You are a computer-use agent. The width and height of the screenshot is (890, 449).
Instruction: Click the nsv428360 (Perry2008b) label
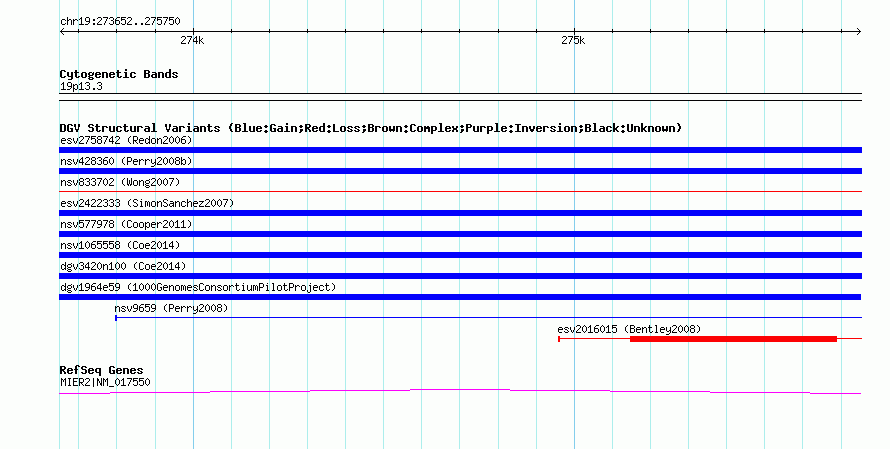coord(126,161)
